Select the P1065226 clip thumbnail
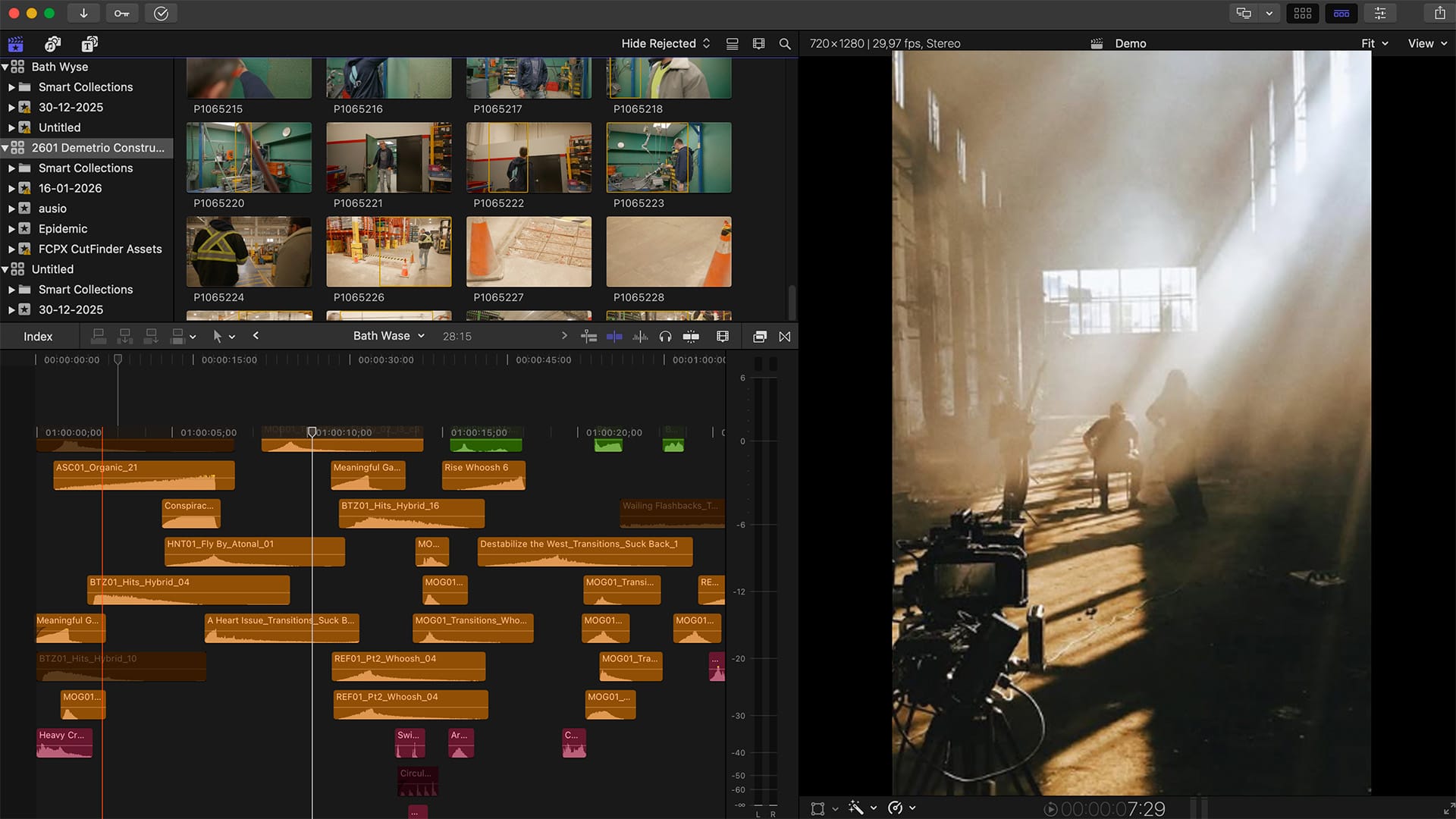The height and width of the screenshot is (819, 1456). [388, 252]
